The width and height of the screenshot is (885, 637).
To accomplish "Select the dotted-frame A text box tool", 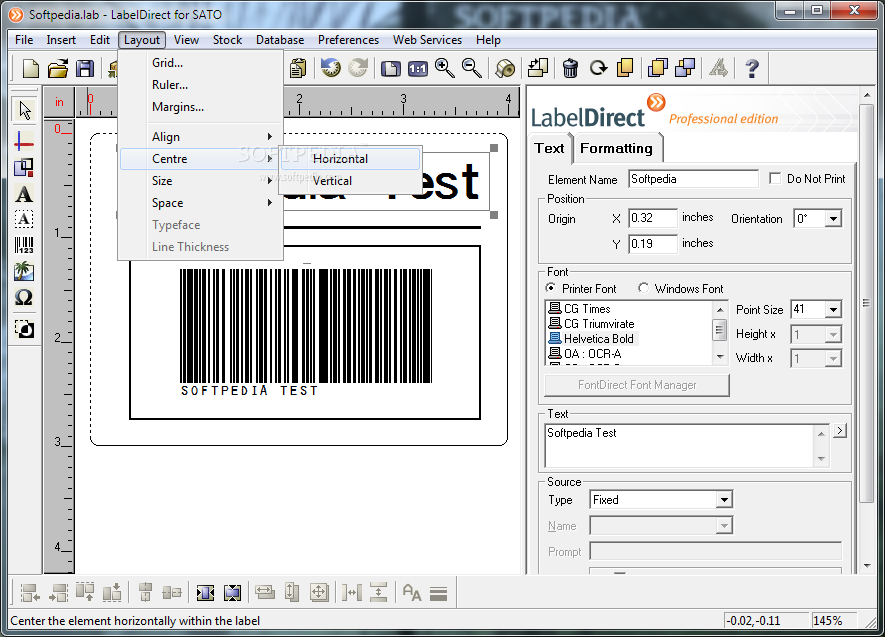I will click(x=24, y=219).
